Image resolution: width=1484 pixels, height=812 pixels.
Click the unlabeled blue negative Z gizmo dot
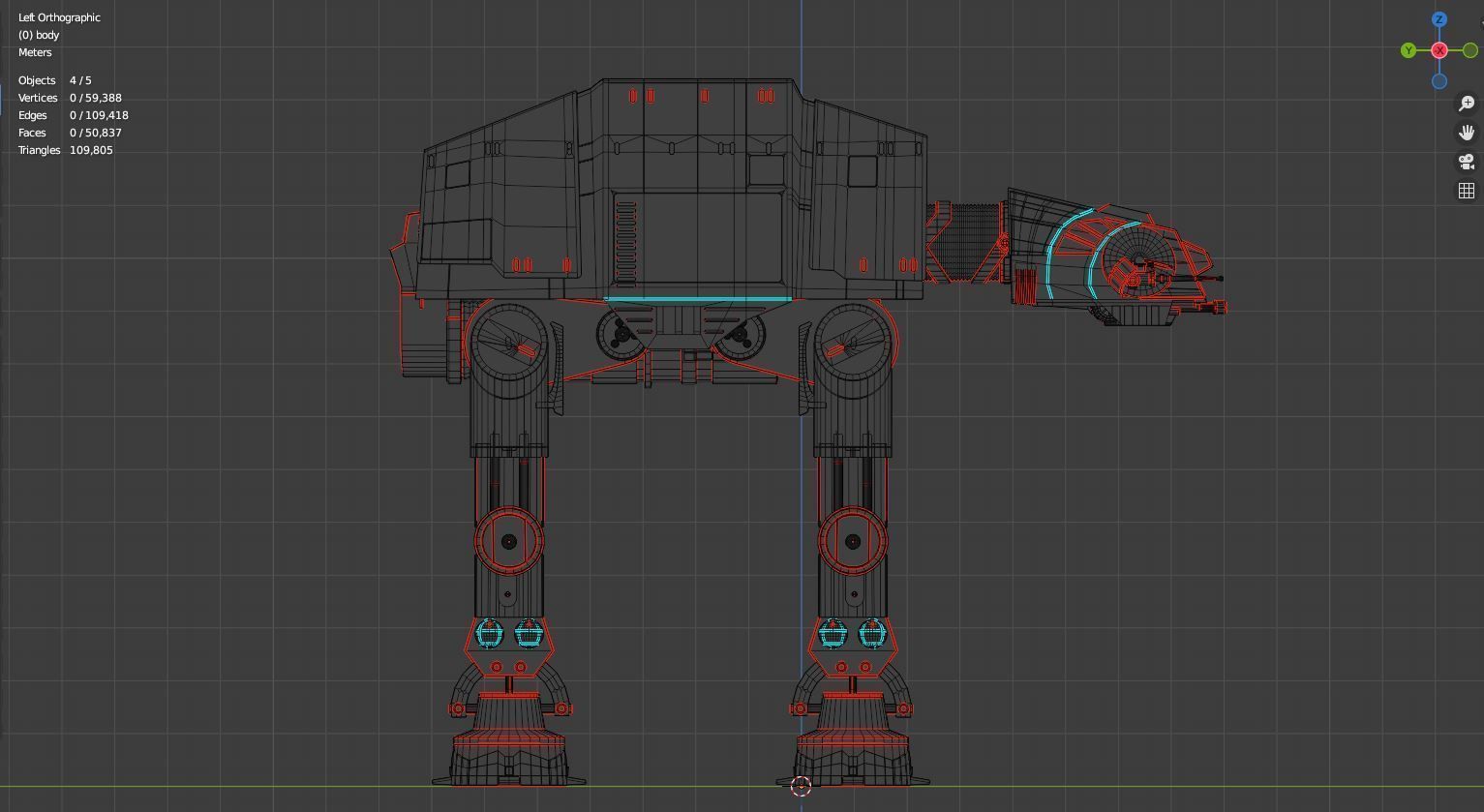(x=1439, y=81)
